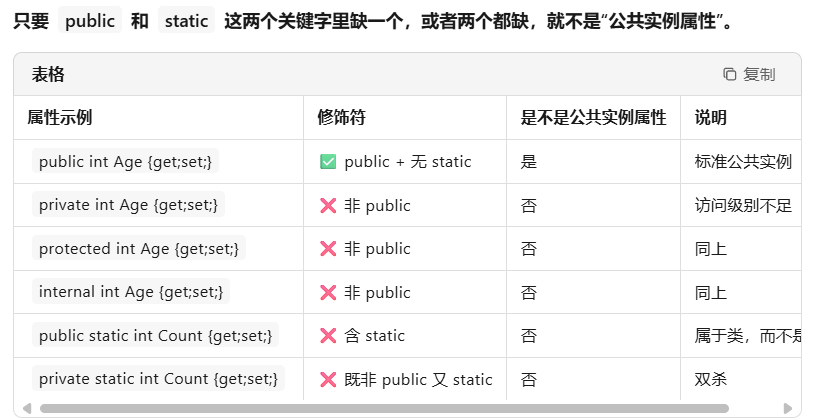Image resolution: width=837 pixels, height=420 pixels.
Task: Click the green checkmark icon for public
Action: pyautogui.click(x=328, y=162)
